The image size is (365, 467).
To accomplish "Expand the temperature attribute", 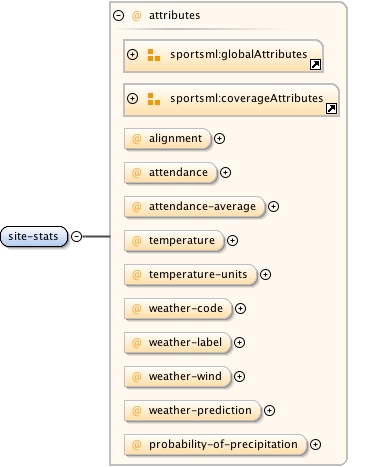I will 232,240.
